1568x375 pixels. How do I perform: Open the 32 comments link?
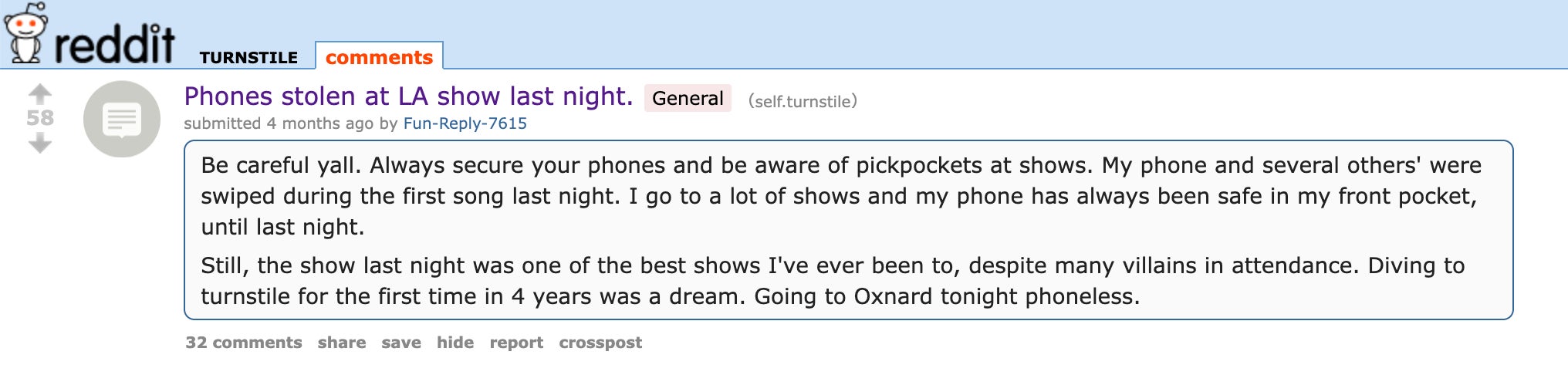click(x=244, y=343)
